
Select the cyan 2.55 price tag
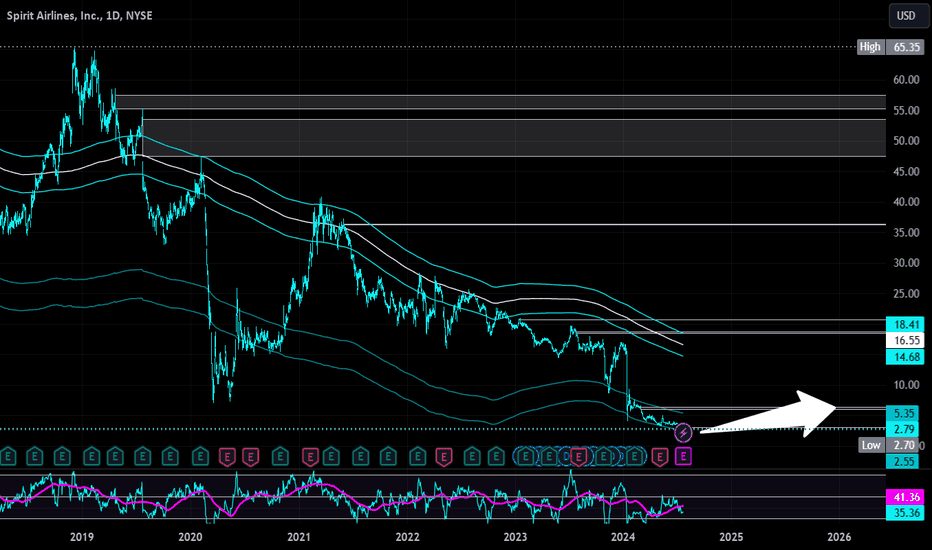point(902,461)
